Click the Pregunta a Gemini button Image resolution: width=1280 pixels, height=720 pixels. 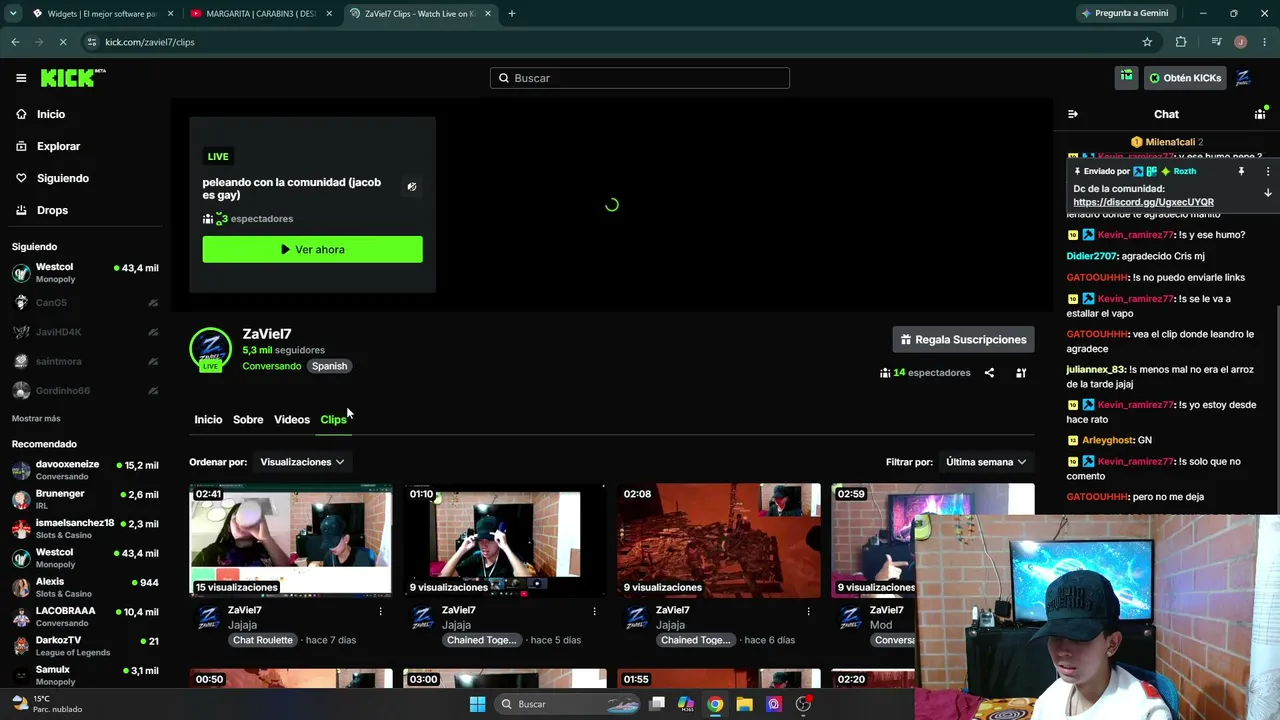[1124, 13]
